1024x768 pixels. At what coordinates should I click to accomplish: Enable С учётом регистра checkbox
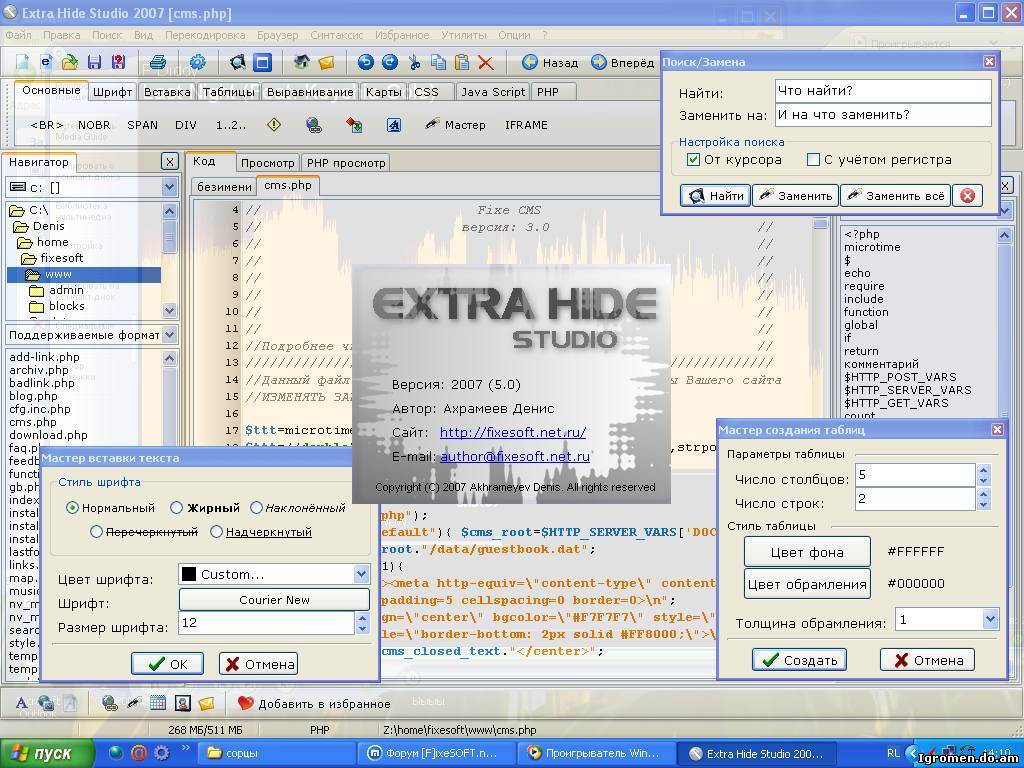[x=813, y=159]
